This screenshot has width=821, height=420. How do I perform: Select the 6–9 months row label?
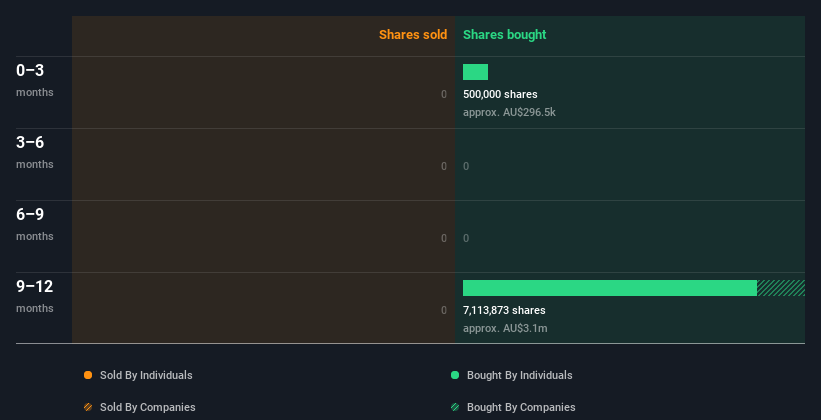[33, 223]
